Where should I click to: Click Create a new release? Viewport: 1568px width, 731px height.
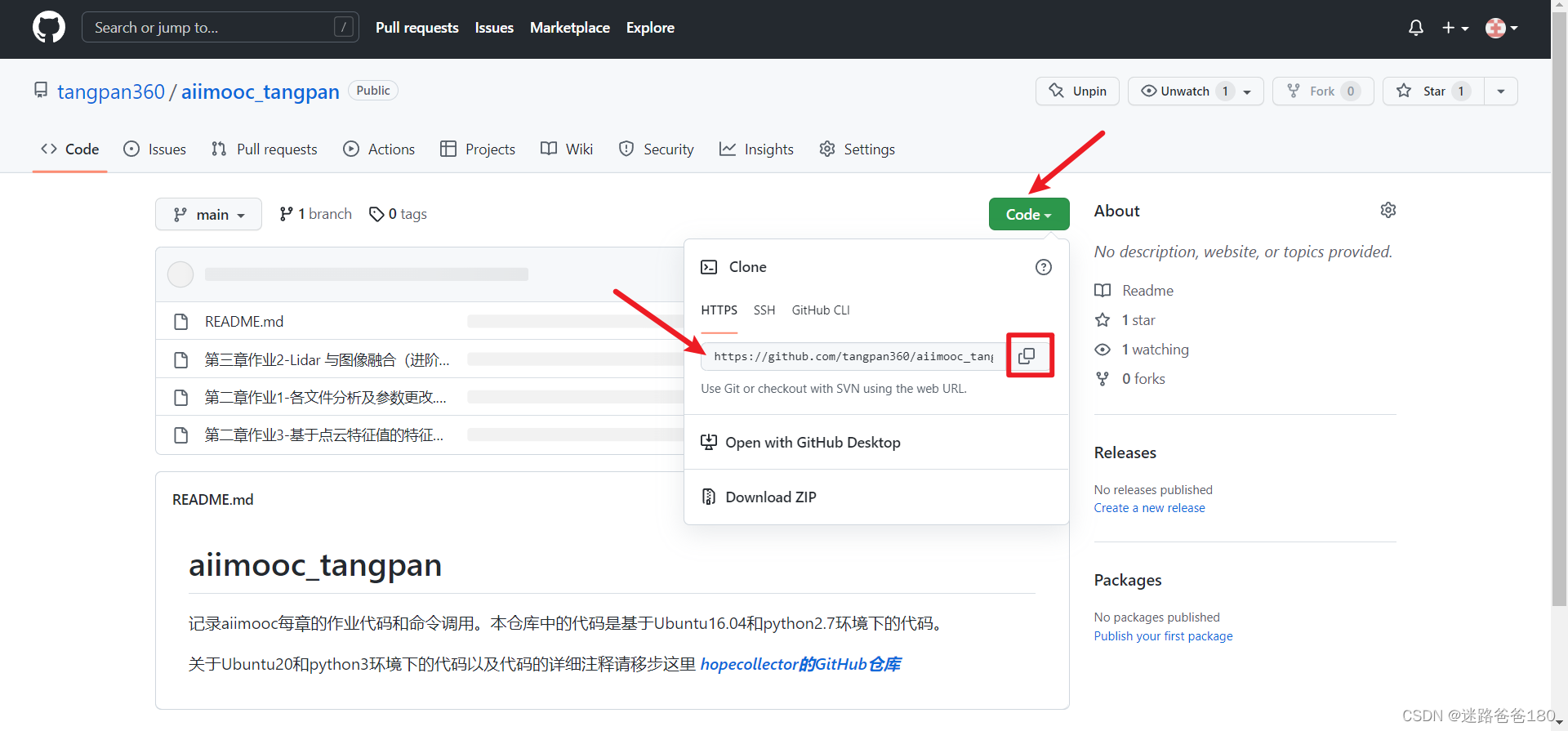(1149, 508)
